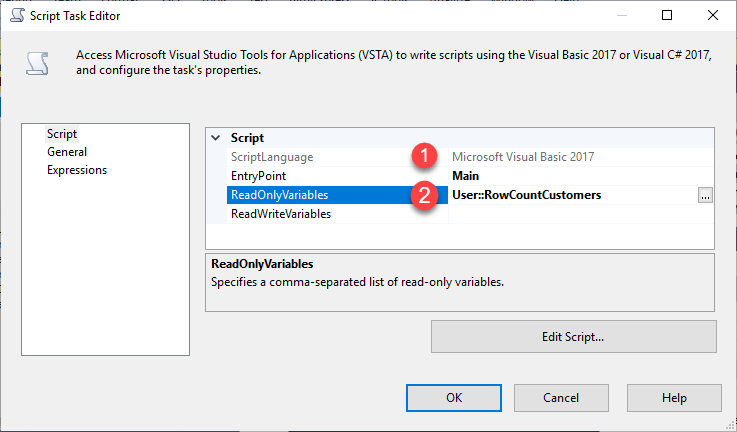
Task: Close the Script Task Editor dialog
Action: [711, 16]
